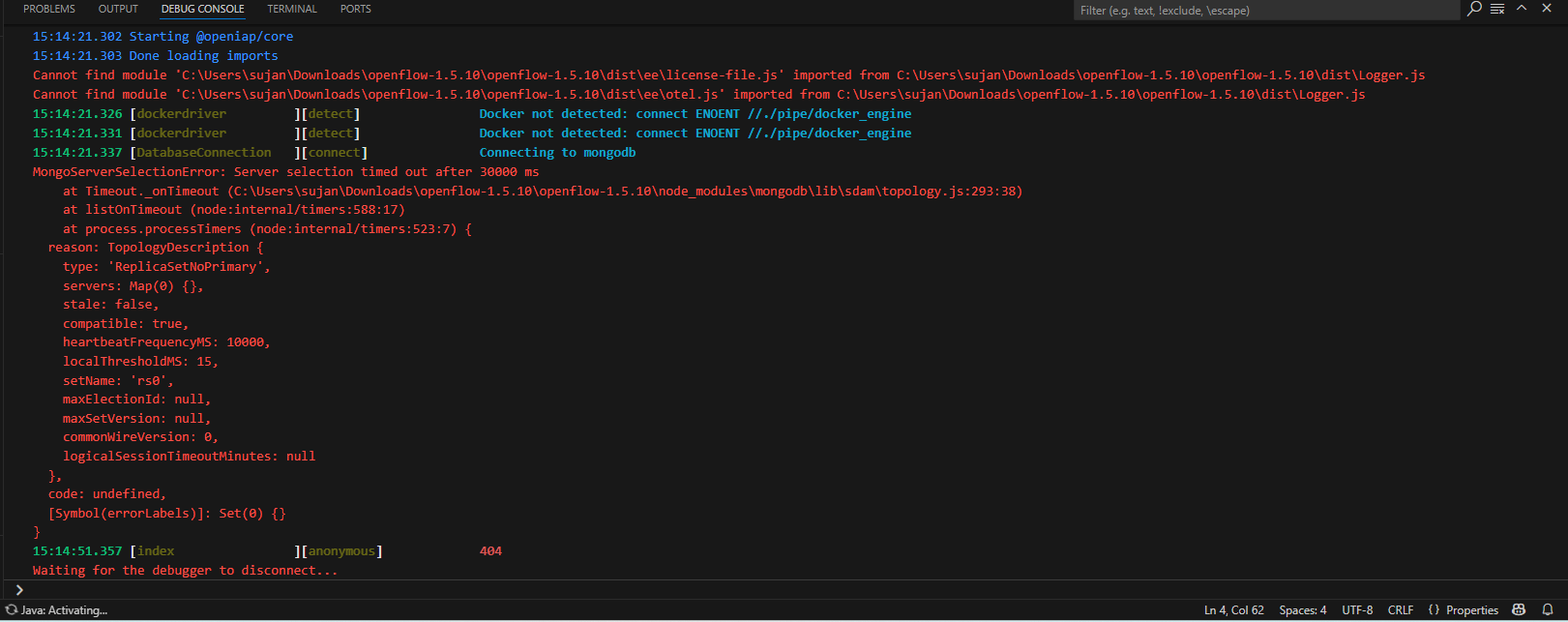Click Ln 4, Col 62 in status bar

pyautogui.click(x=1233, y=610)
